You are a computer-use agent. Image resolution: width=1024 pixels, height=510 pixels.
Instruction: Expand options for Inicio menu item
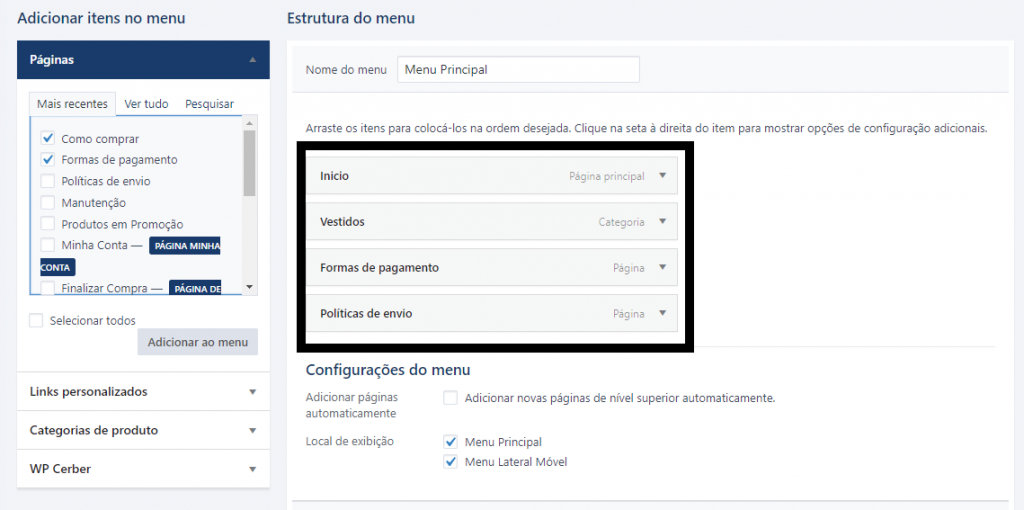pyautogui.click(x=662, y=176)
